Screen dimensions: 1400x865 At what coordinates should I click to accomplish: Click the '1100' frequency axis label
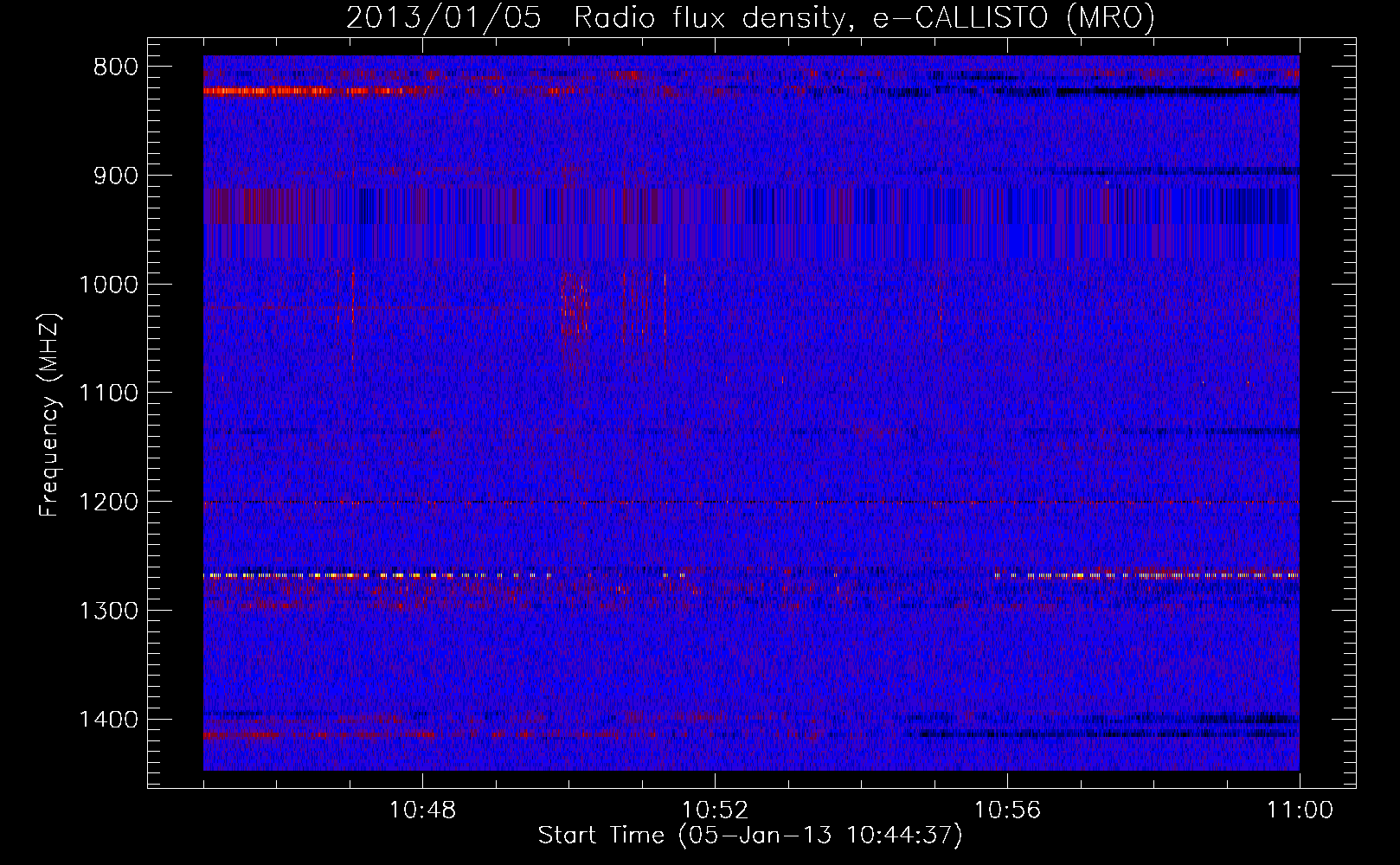(x=109, y=394)
